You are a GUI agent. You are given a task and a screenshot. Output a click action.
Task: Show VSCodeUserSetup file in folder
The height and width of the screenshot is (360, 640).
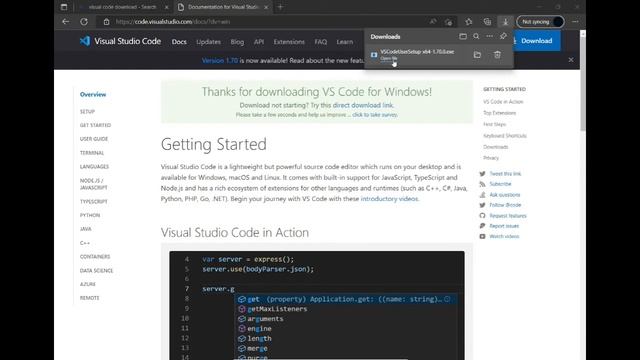coord(477,55)
